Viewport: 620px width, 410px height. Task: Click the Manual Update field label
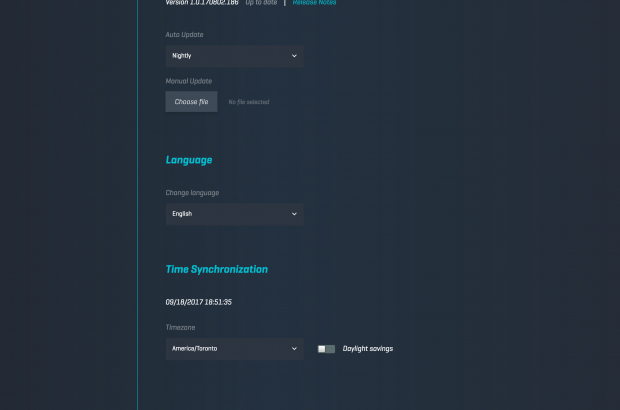point(188,81)
